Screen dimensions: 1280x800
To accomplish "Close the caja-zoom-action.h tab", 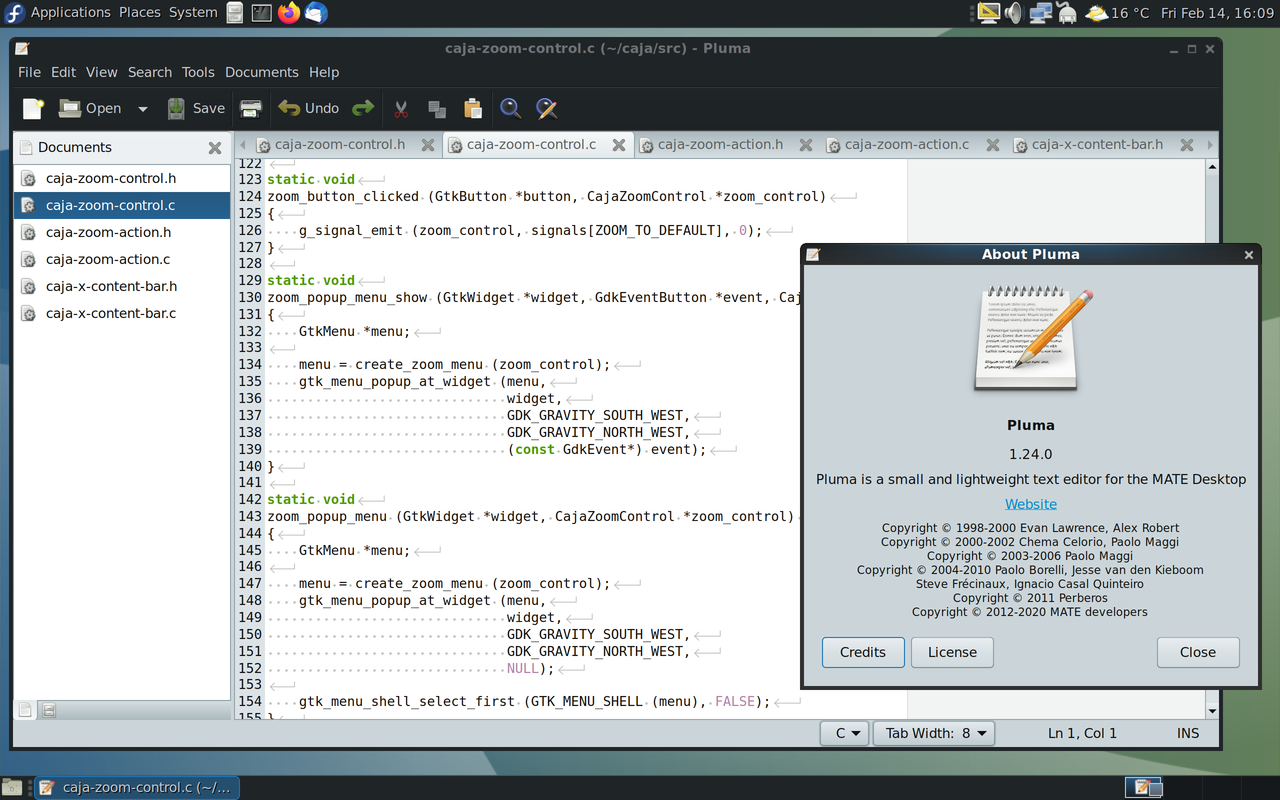I will tap(806, 145).
